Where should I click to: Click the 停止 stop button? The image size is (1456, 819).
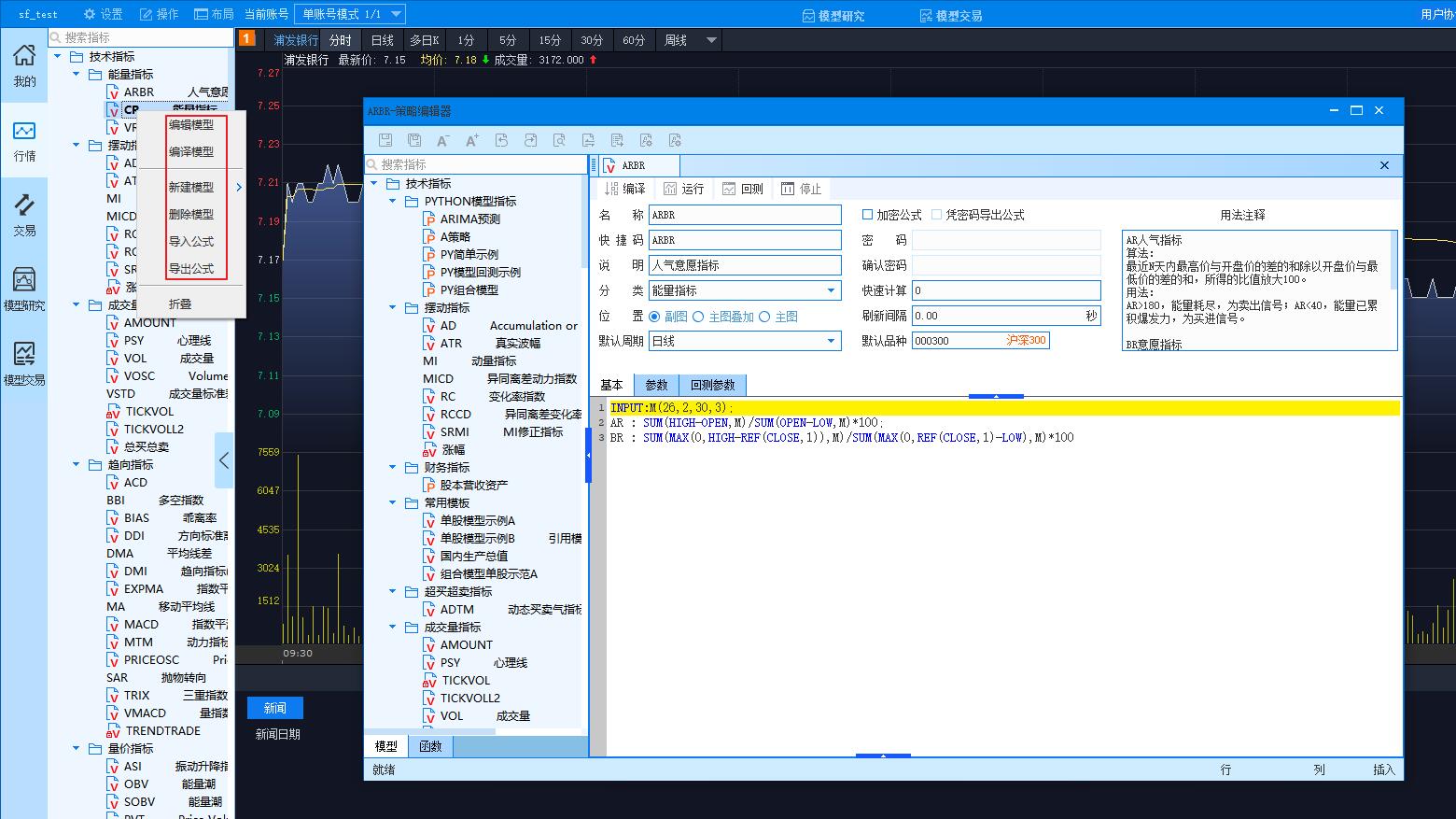(x=801, y=189)
